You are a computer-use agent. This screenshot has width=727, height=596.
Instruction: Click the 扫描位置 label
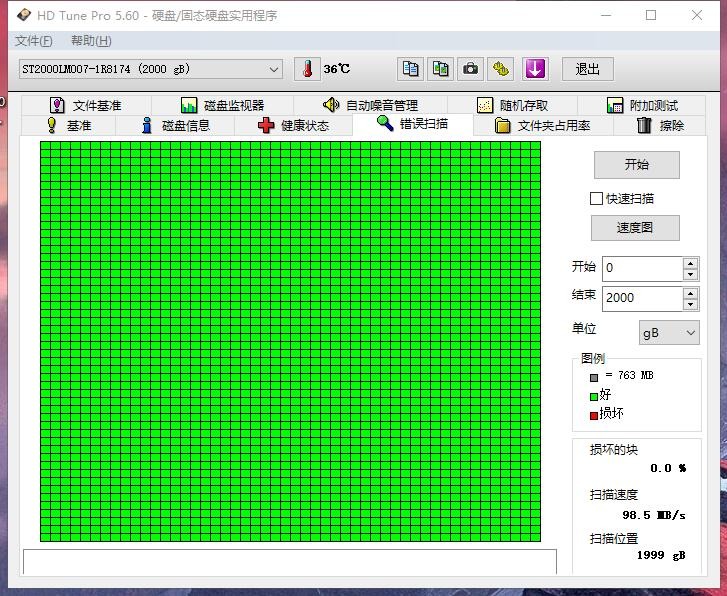(x=613, y=538)
